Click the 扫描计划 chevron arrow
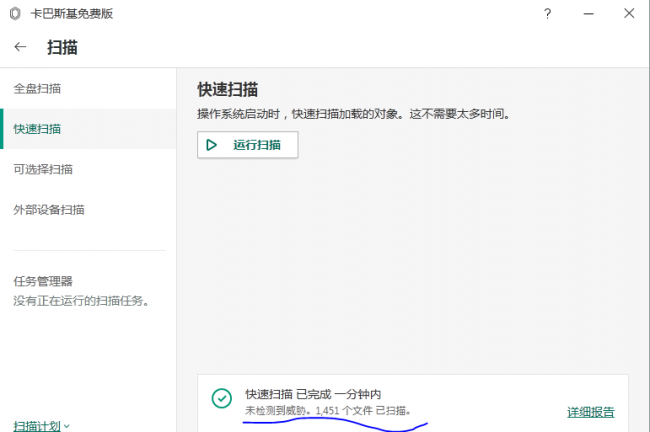The height and width of the screenshot is (432, 650). coord(67,426)
